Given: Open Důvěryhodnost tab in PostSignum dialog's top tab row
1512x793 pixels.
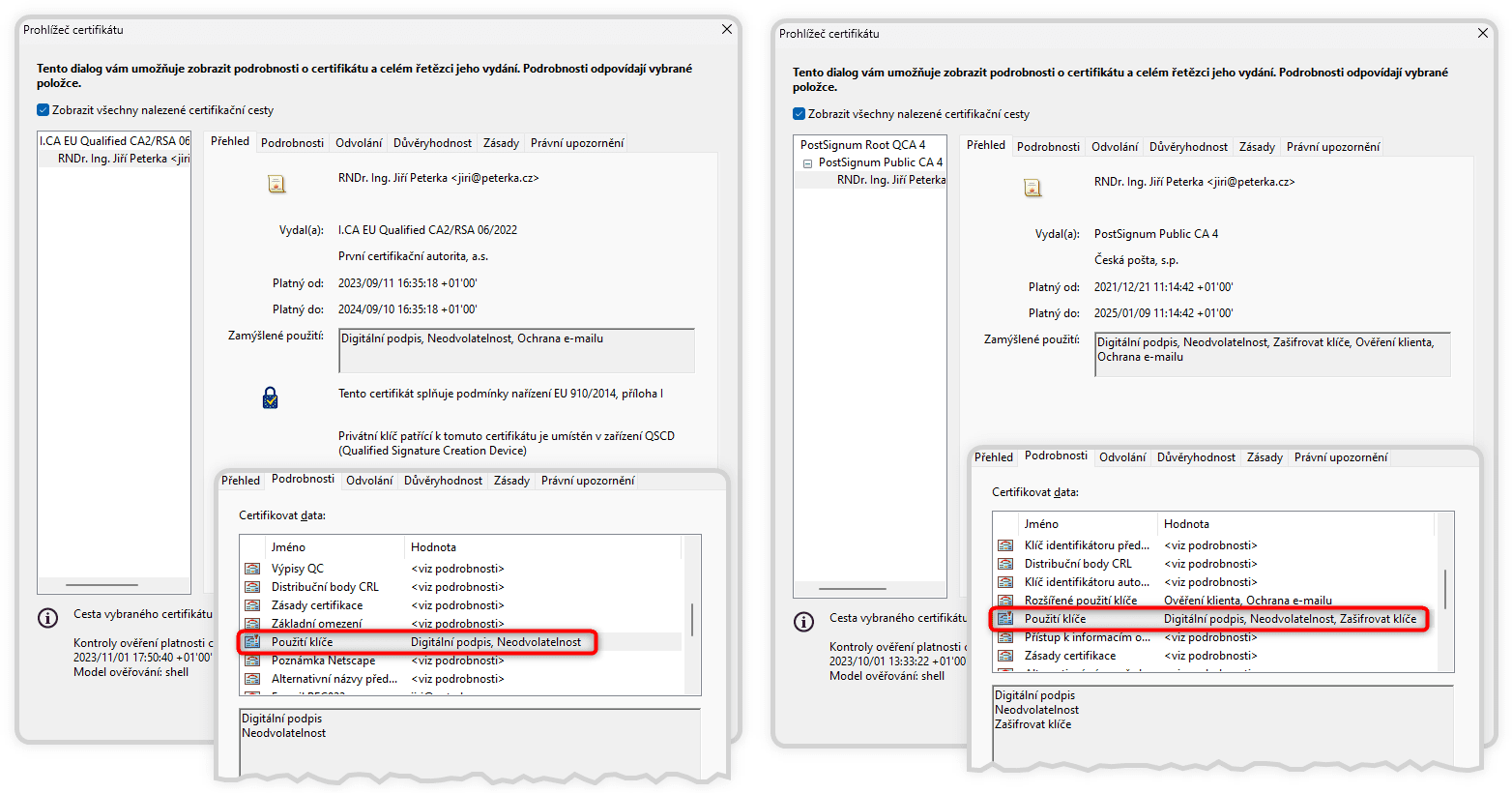Looking at the screenshot, I should [x=1188, y=147].
